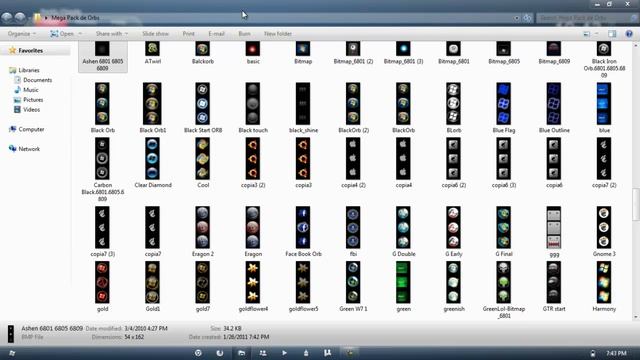Select the GTR start orb icon
The width and height of the screenshot is (640, 360).
(x=554, y=282)
